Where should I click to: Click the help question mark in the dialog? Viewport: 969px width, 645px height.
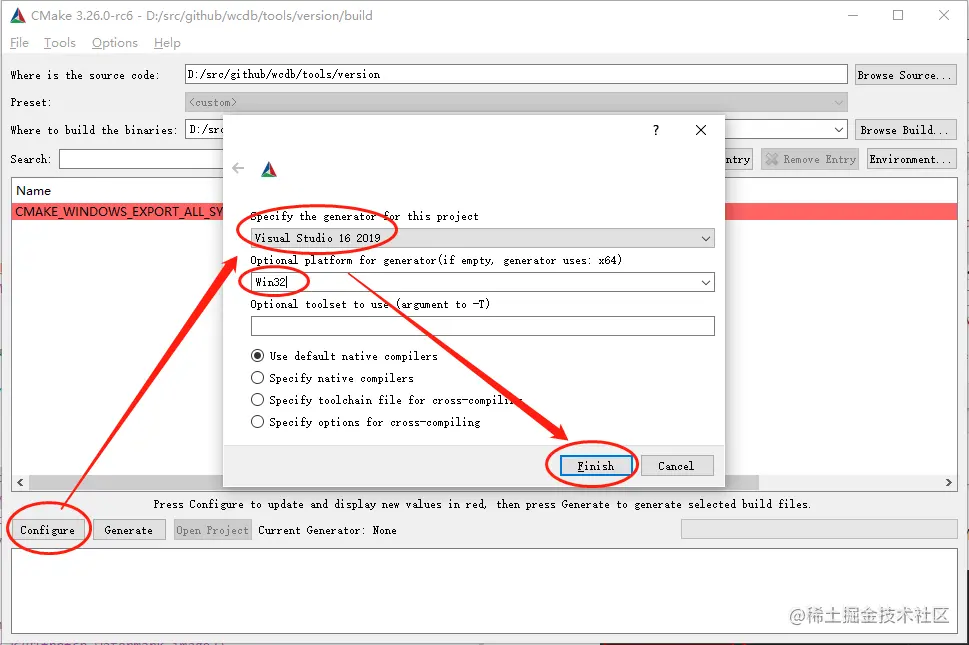pyautogui.click(x=656, y=130)
